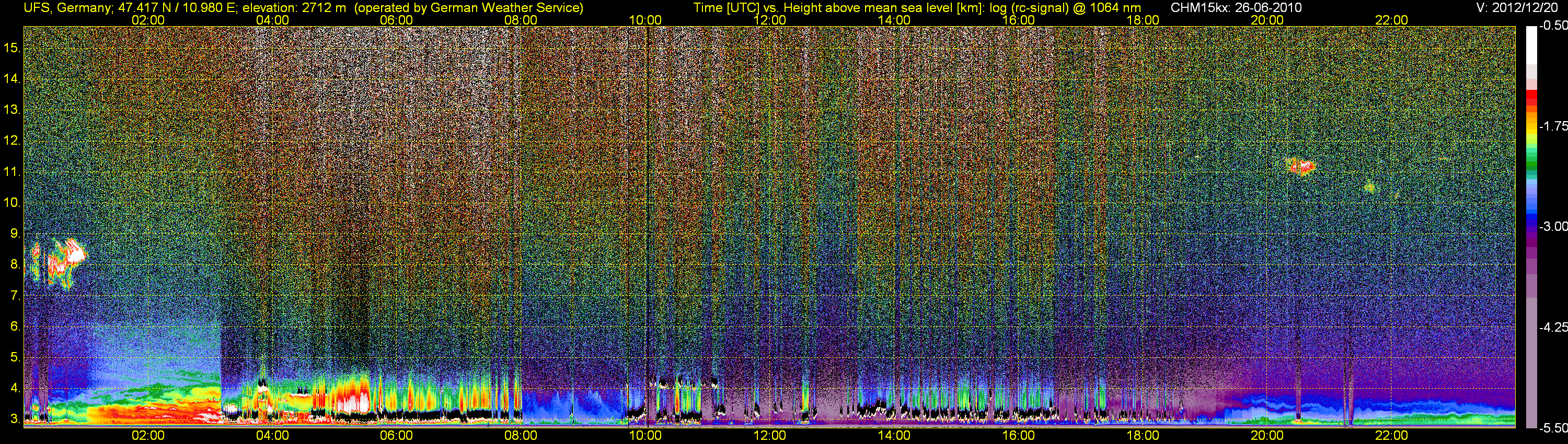Click the "3." km height axis label
1568x444 pixels.
(x=15, y=419)
